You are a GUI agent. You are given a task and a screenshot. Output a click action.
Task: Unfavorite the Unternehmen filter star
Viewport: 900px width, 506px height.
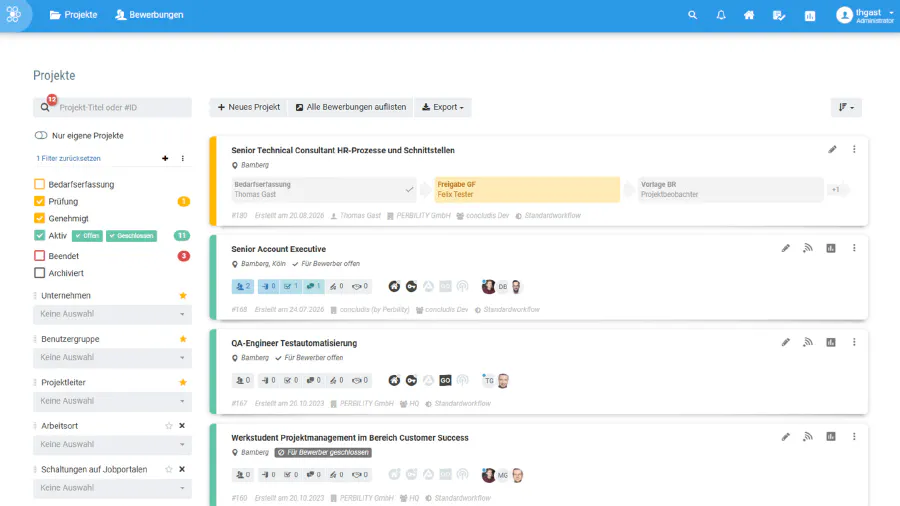183,295
